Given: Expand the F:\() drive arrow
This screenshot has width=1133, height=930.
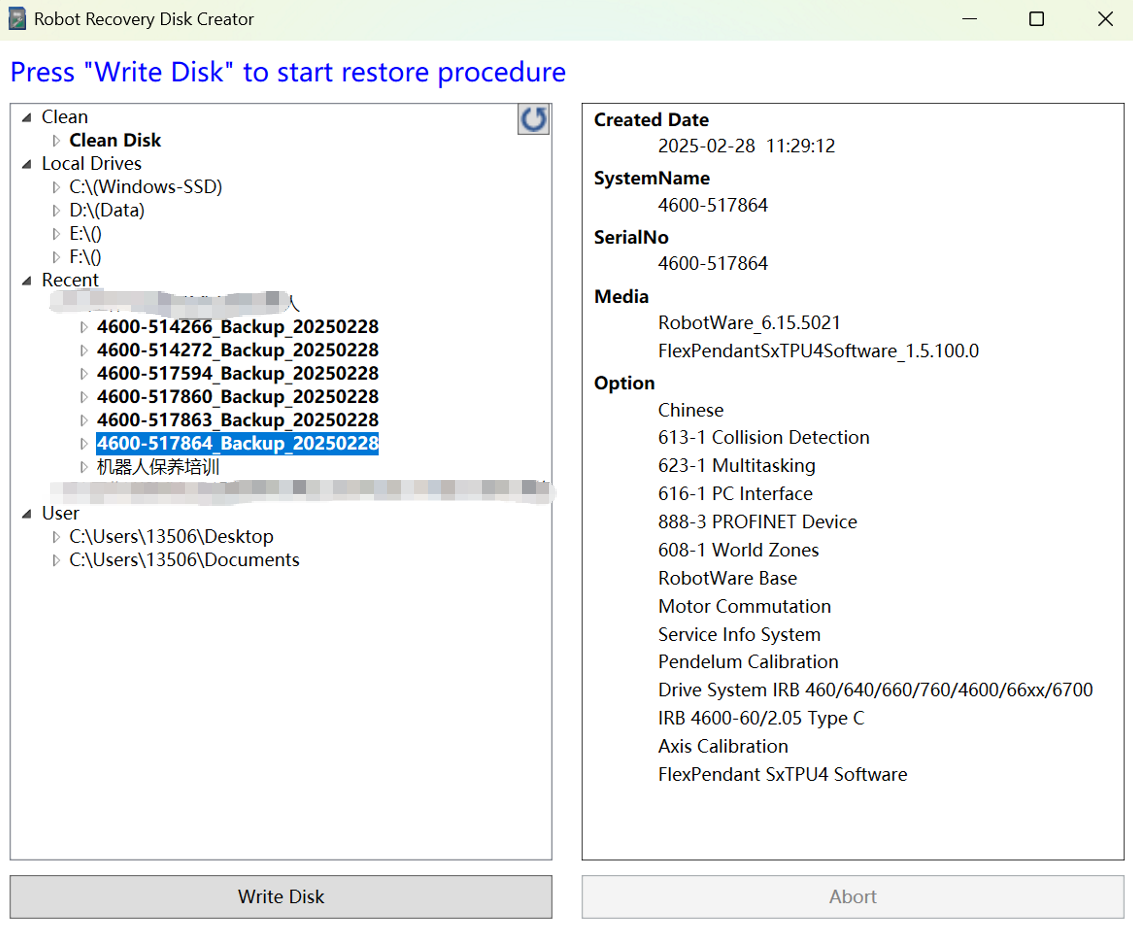Looking at the screenshot, I should (56, 257).
